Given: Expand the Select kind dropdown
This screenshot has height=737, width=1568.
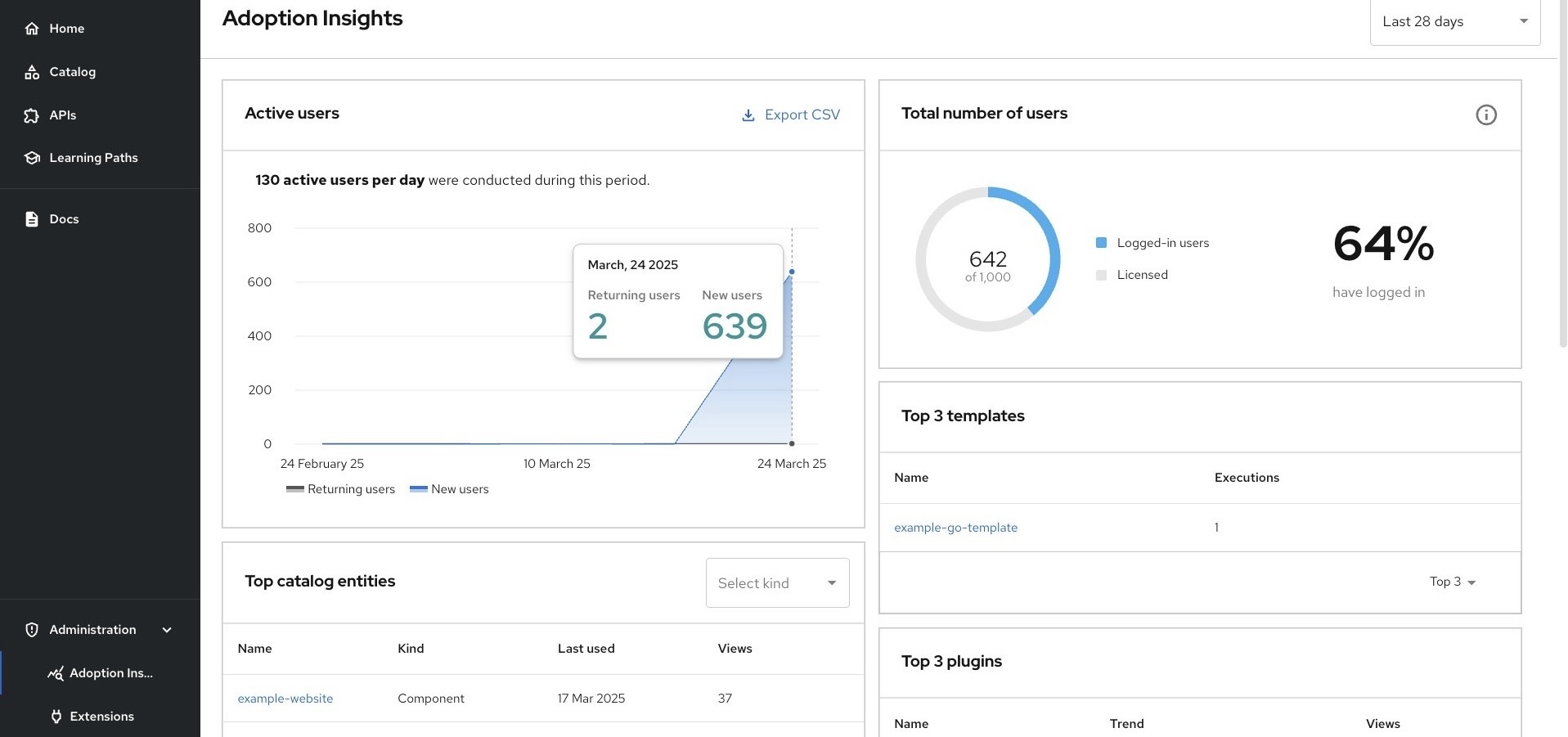Looking at the screenshot, I should (776, 582).
